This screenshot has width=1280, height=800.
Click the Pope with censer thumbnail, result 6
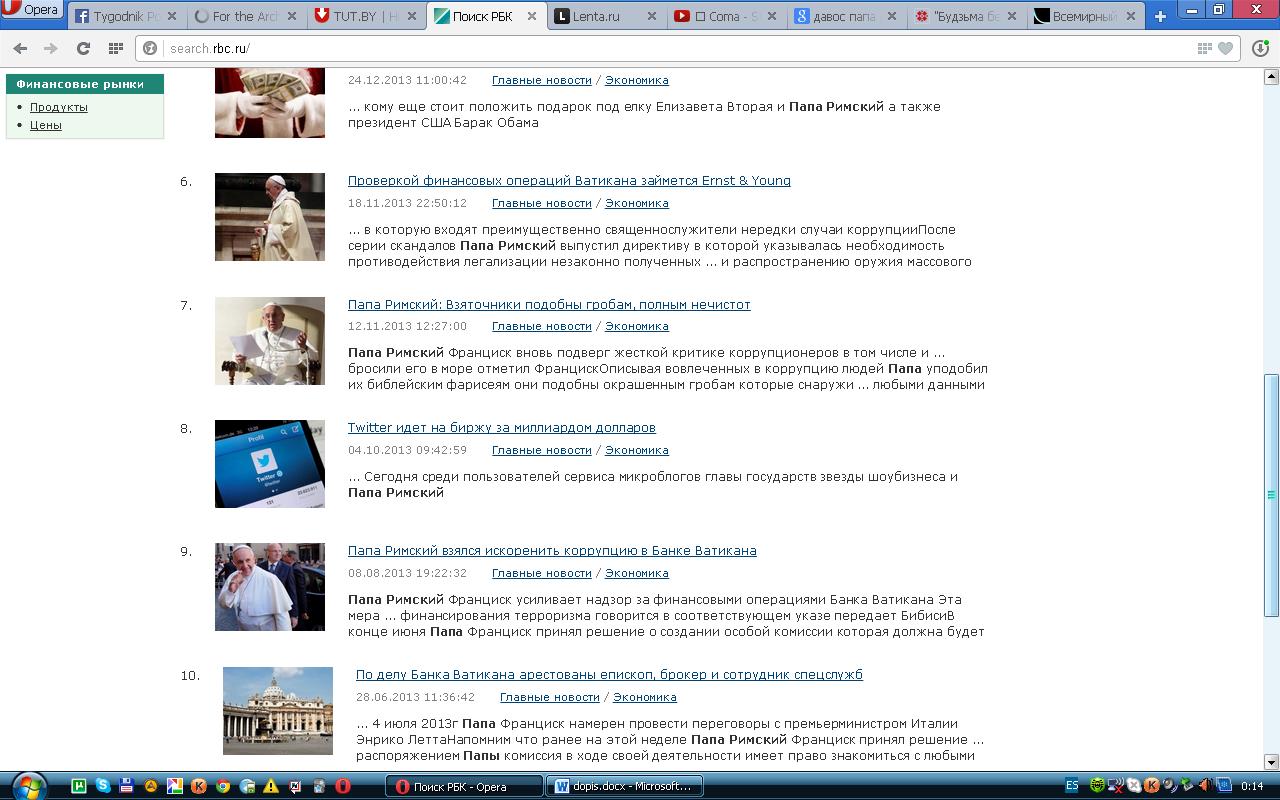270,217
